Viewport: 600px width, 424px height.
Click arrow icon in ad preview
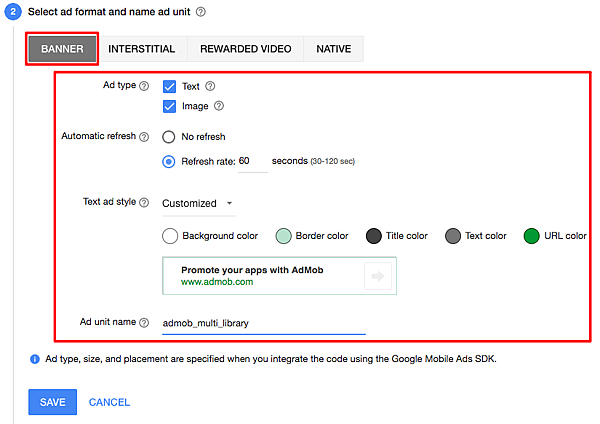(x=377, y=276)
